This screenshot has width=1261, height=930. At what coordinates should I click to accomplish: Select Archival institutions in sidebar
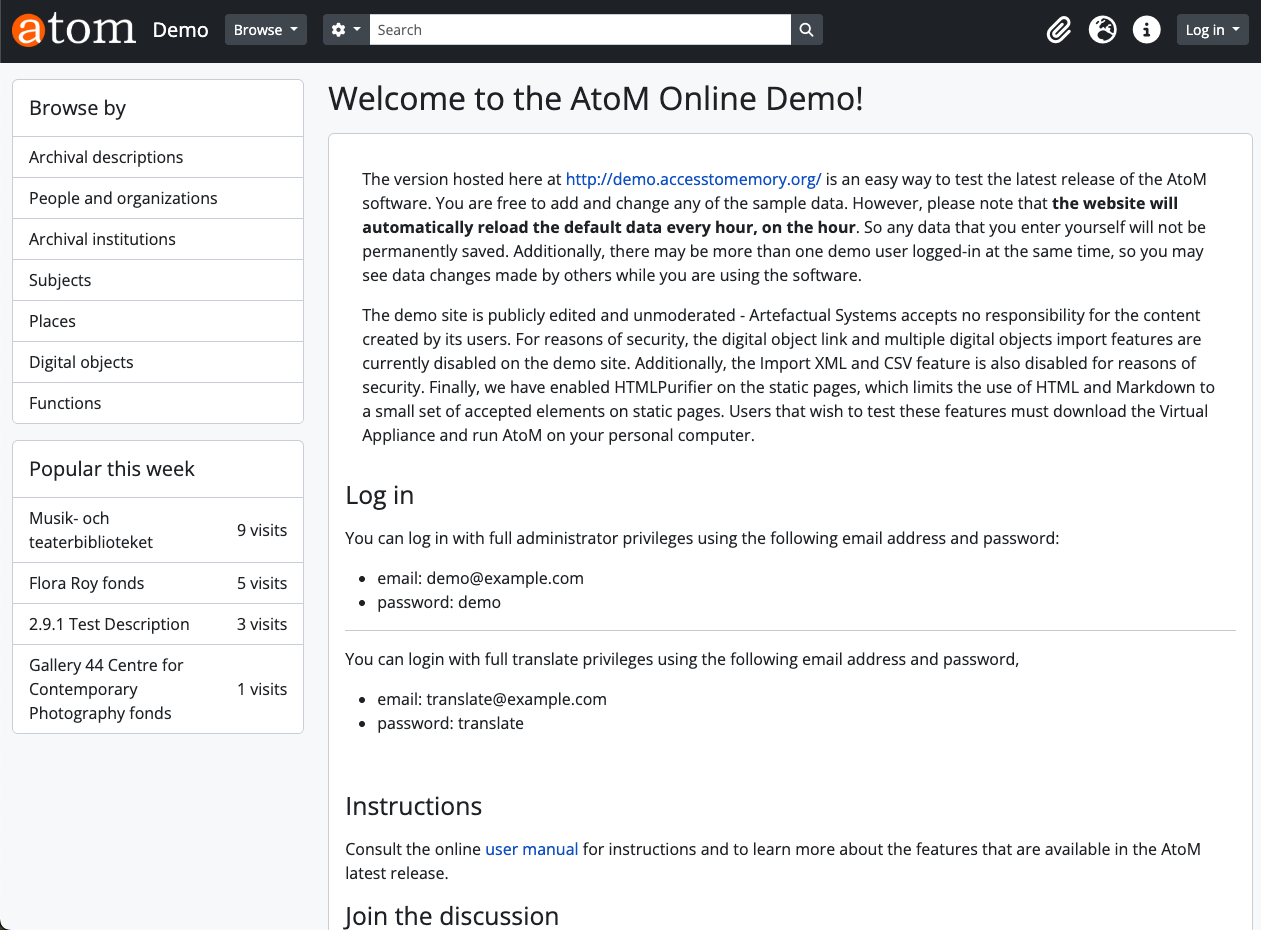(102, 239)
